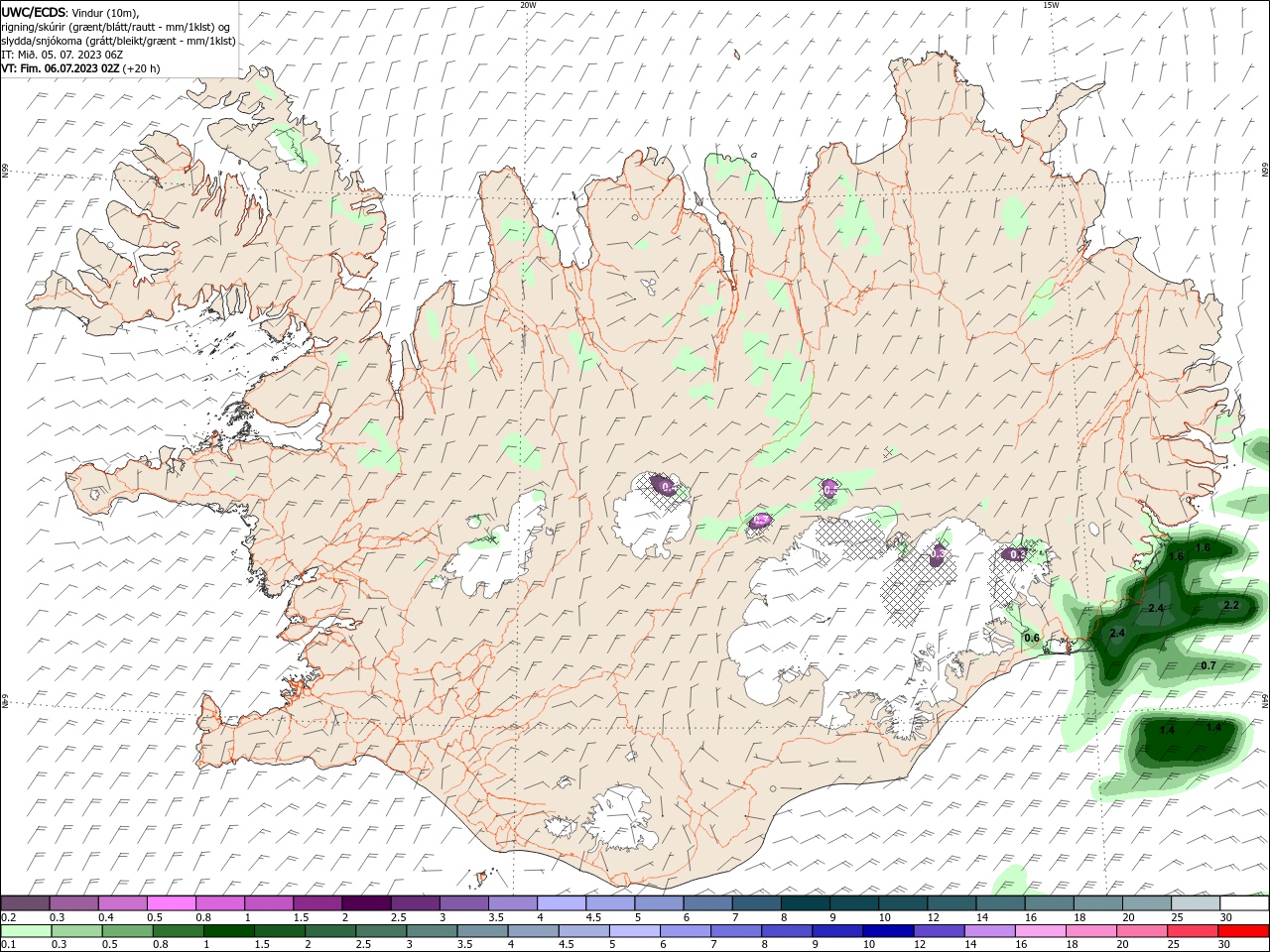
Task: Click the 2.2 precipitation value on the map
Action: 1231,605
